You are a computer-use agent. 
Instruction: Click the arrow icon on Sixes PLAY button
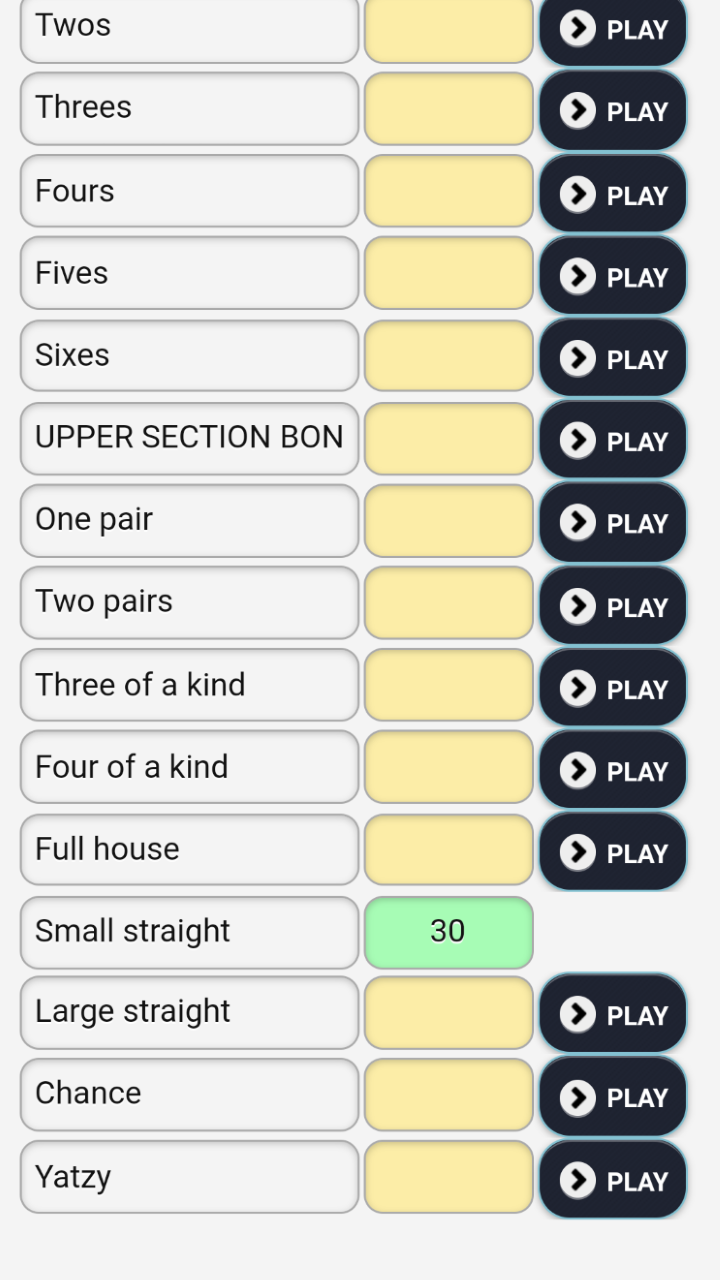pos(577,360)
